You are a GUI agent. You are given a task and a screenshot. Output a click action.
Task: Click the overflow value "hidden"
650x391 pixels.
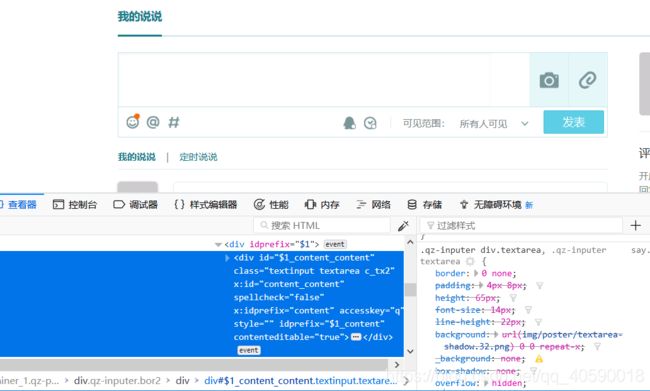[x=507, y=383]
